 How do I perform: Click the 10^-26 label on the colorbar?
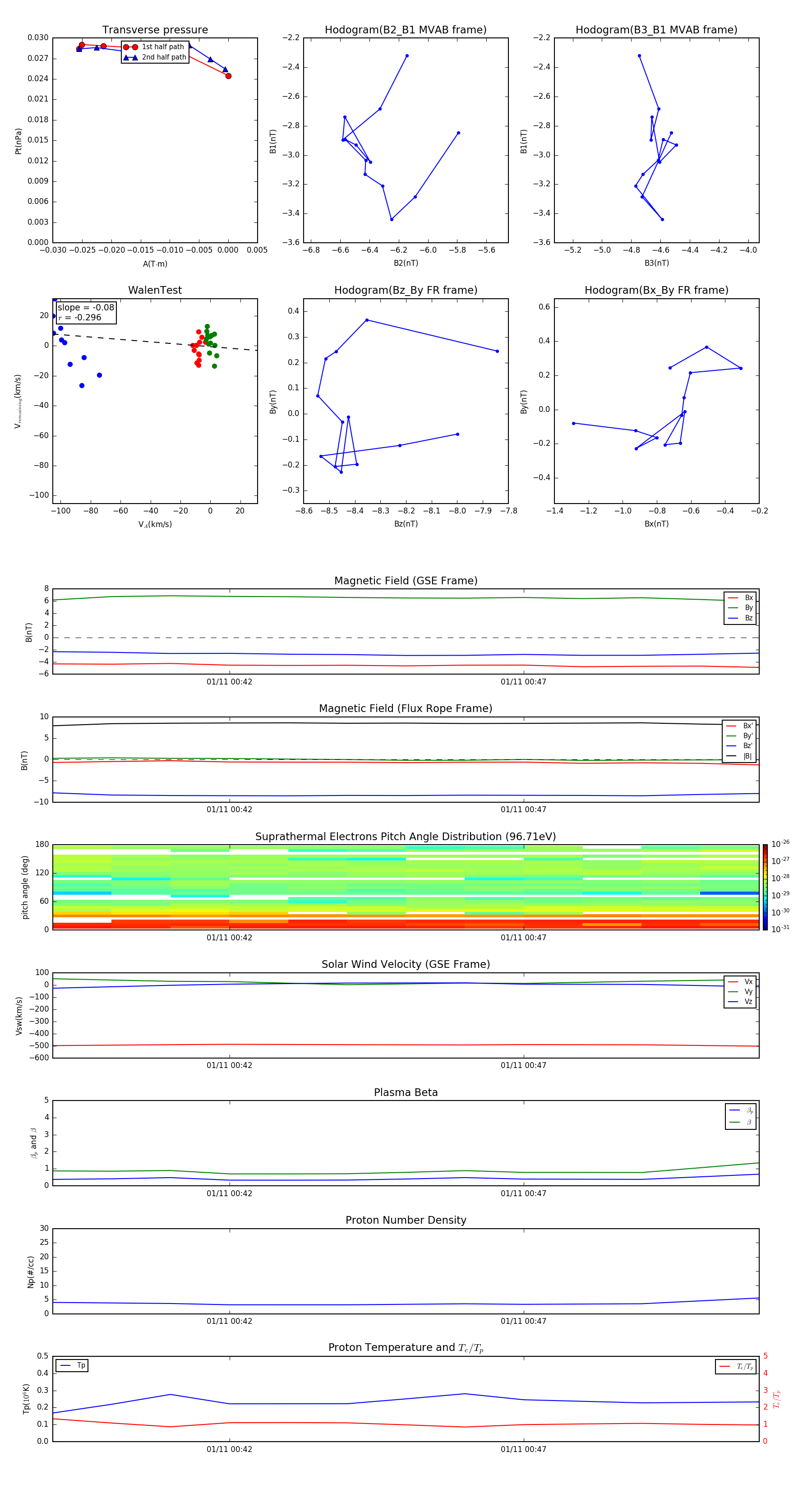pyautogui.click(x=780, y=844)
